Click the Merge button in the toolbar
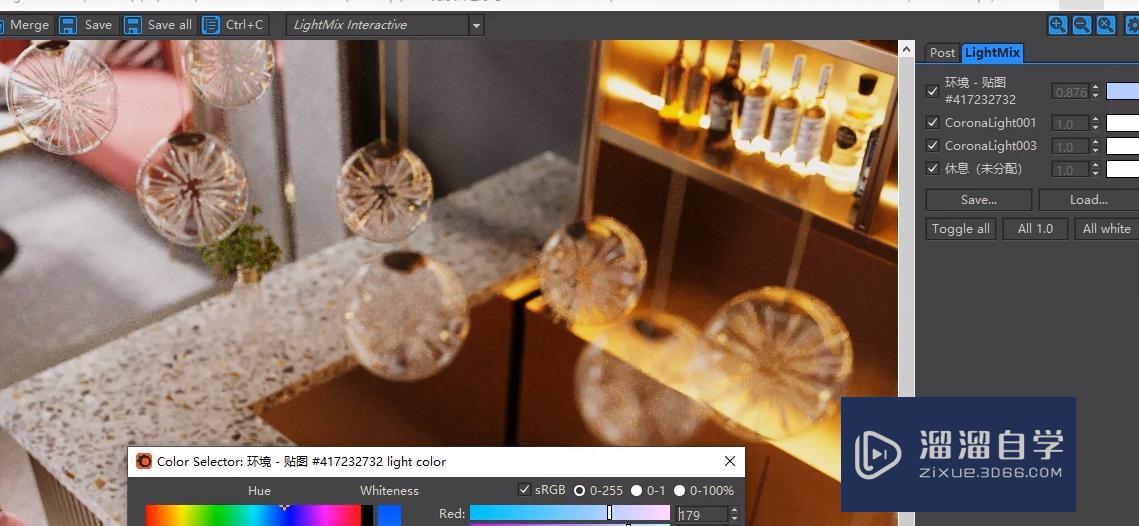The width and height of the screenshot is (1139, 526). (x=26, y=25)
